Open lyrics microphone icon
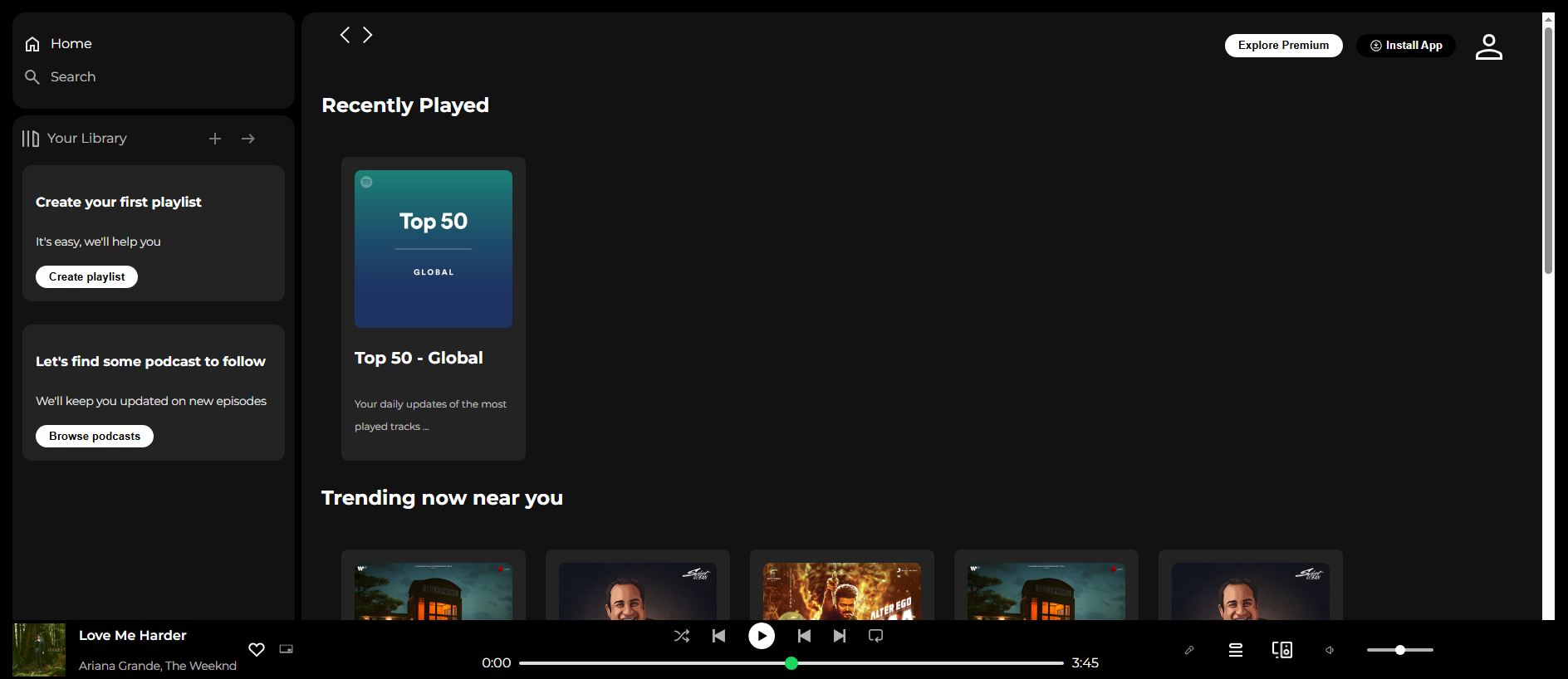This screenshot has width=1568, height=679. 1189,650
